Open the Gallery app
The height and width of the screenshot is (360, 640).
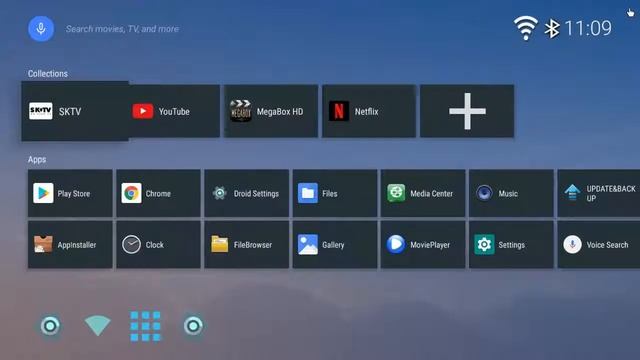point(335,244)
